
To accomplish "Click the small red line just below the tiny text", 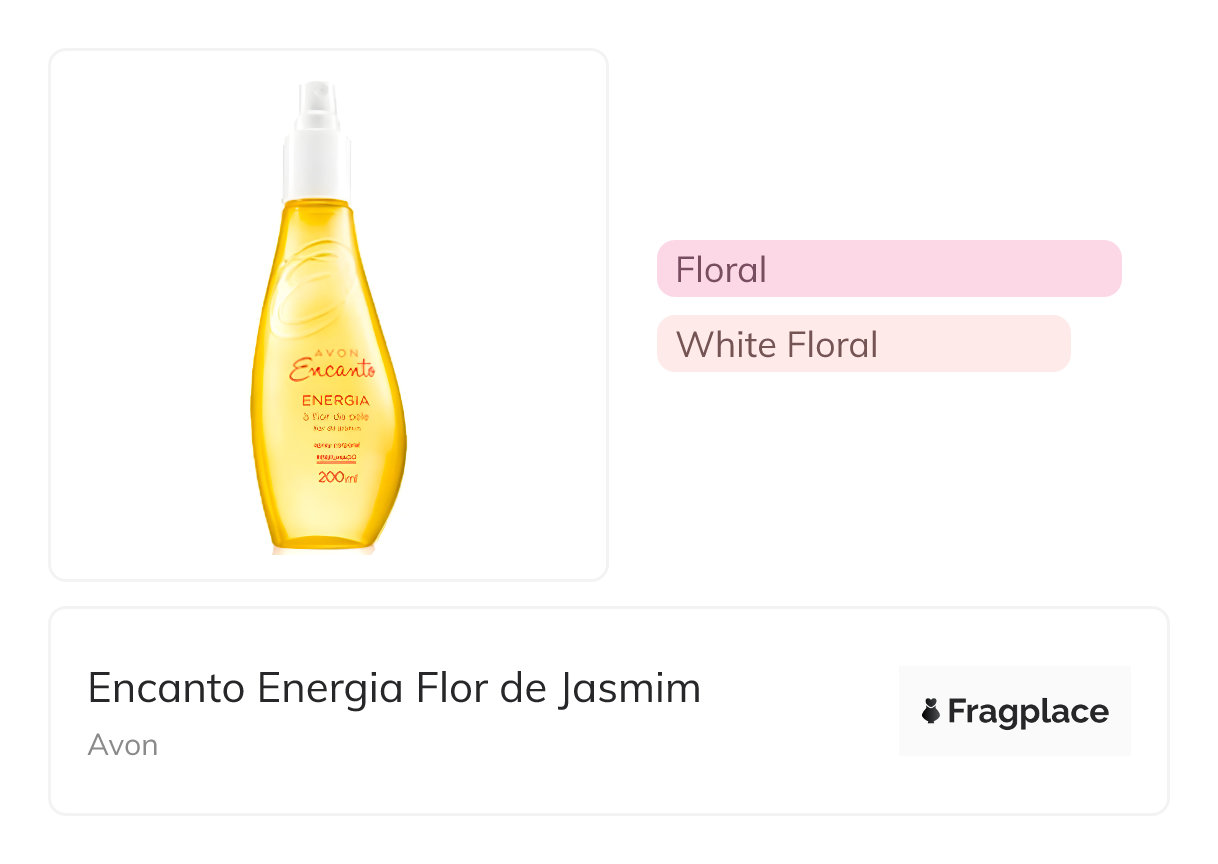I will point(336,444).
